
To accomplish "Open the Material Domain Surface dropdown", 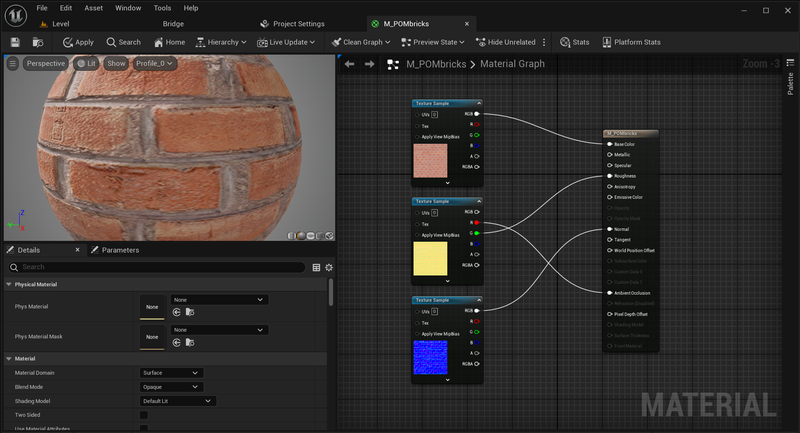I will (x=171, y=373).
